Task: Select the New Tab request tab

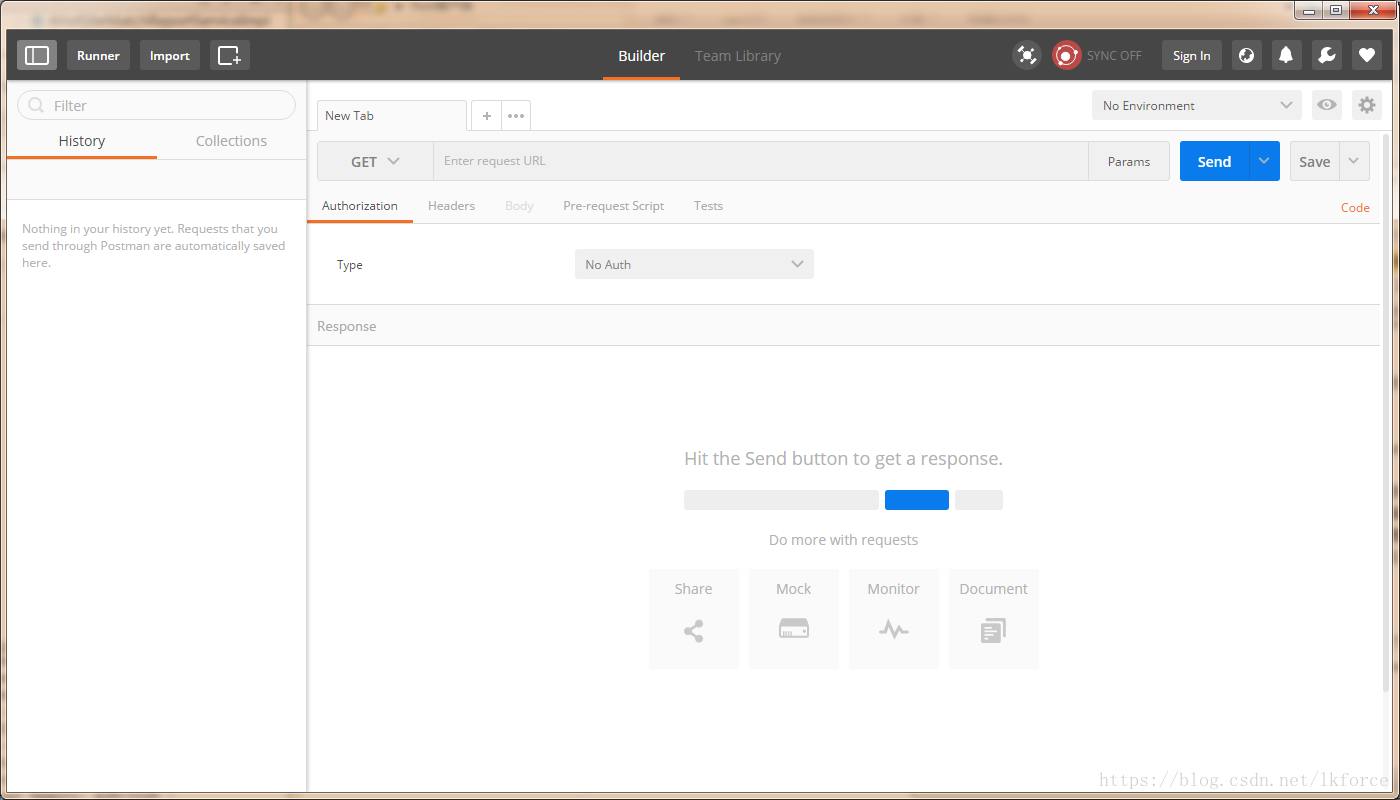Action: (392, 116)
